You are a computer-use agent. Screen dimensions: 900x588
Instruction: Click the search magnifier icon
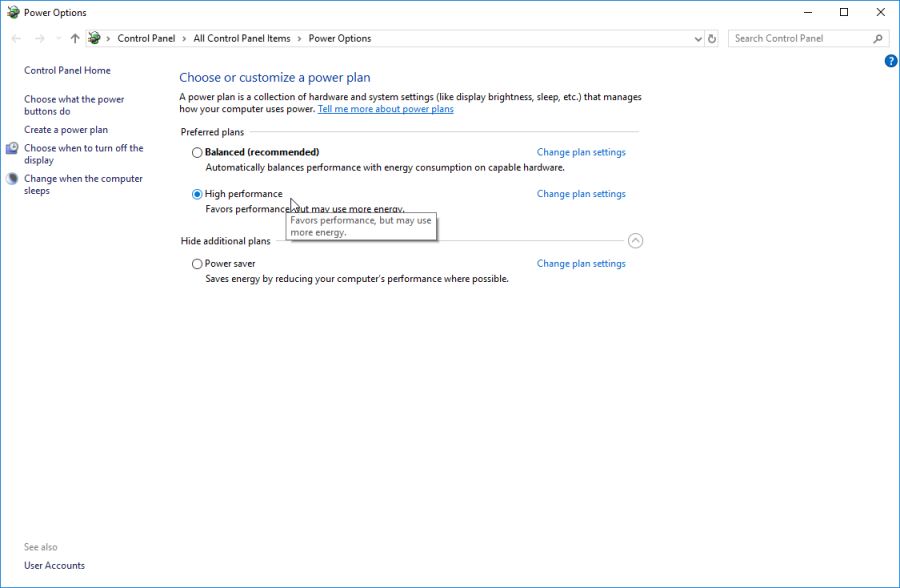pos(878,38)
